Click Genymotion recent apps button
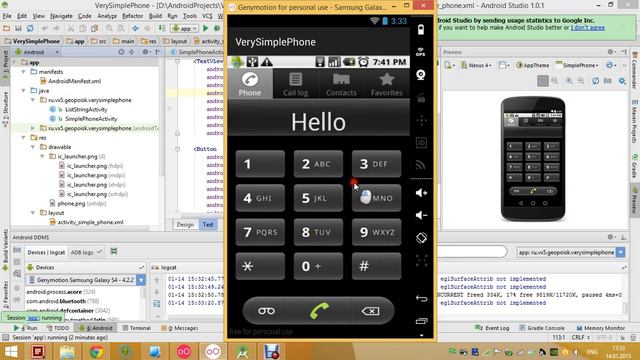This screenshot has width=640, height=360. (x=421, y=321)
